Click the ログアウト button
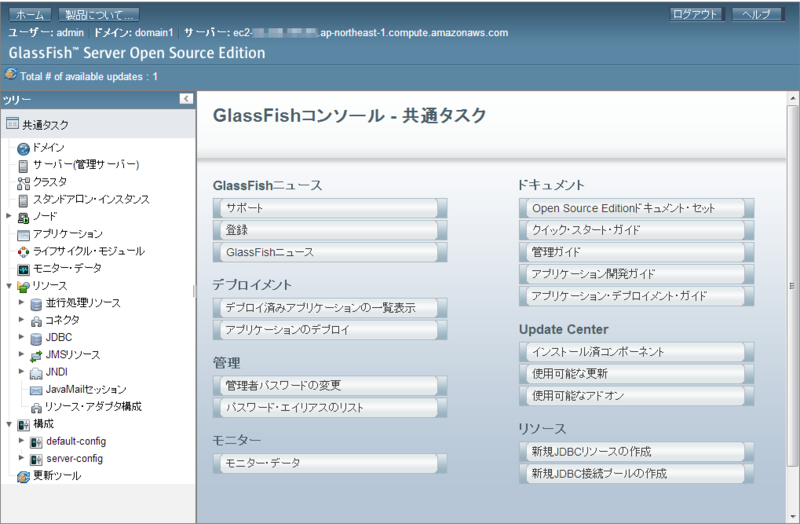 [697, 14]
